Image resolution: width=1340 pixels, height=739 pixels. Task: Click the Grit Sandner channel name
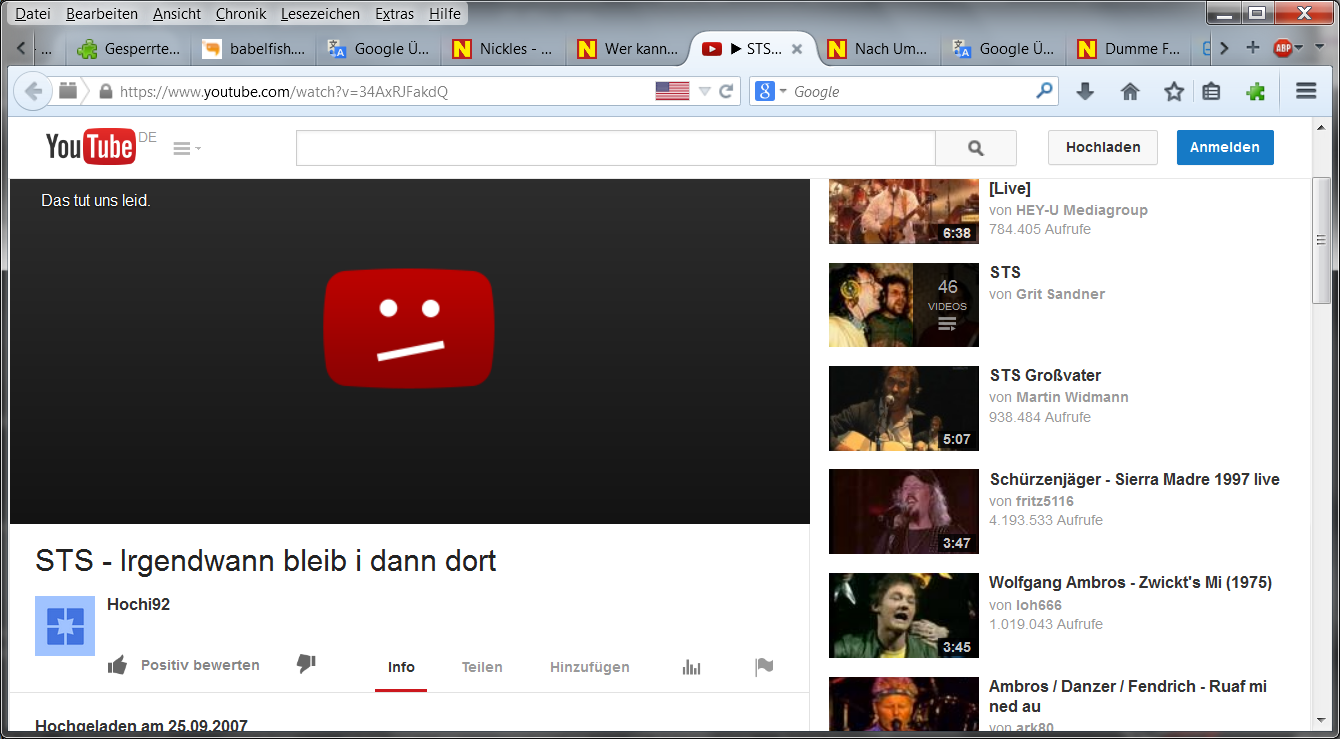1060,294
